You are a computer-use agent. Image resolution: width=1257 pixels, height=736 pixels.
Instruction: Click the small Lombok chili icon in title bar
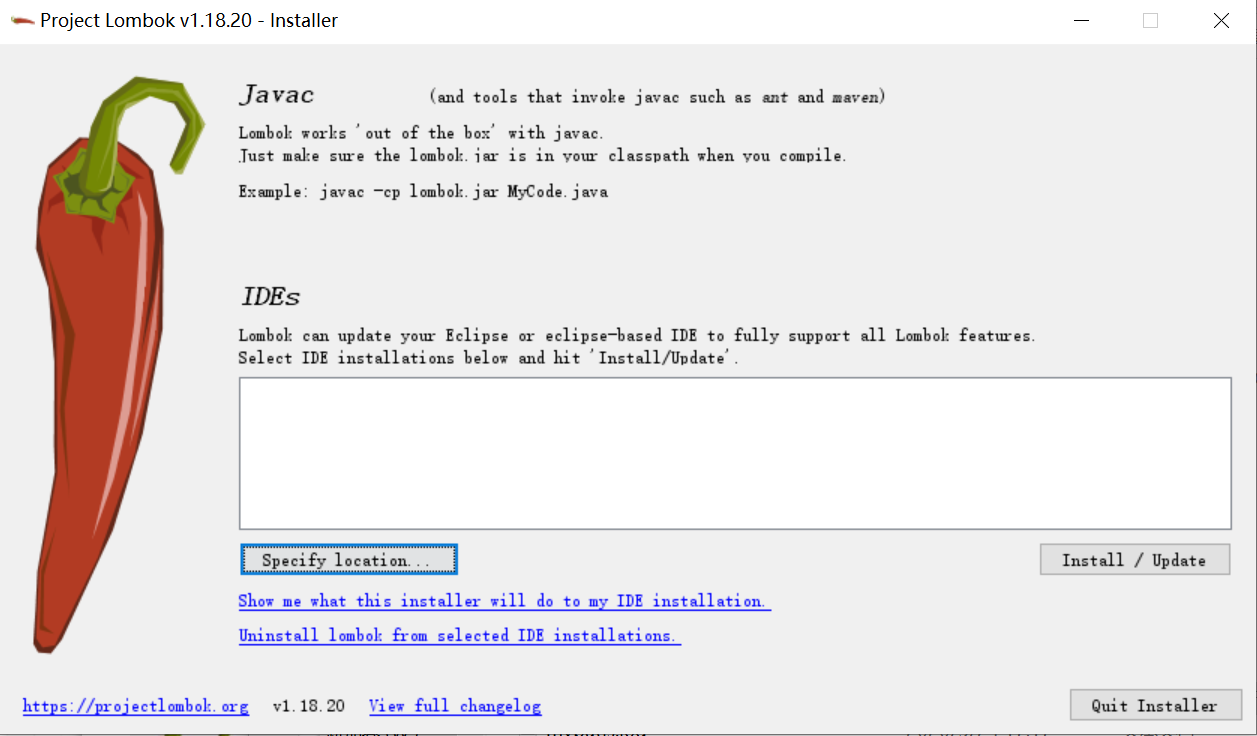pyautogui.click(x=22, y=20)
